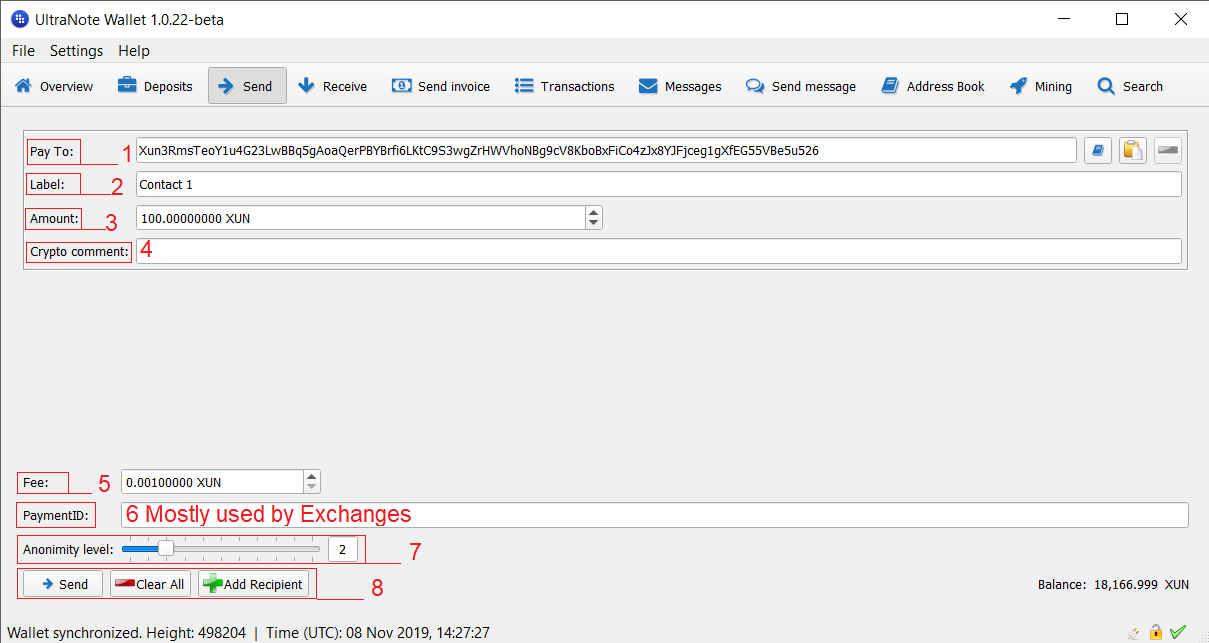Open Send invoice from toolbar
1209x643 pixels.
[441, 86]
